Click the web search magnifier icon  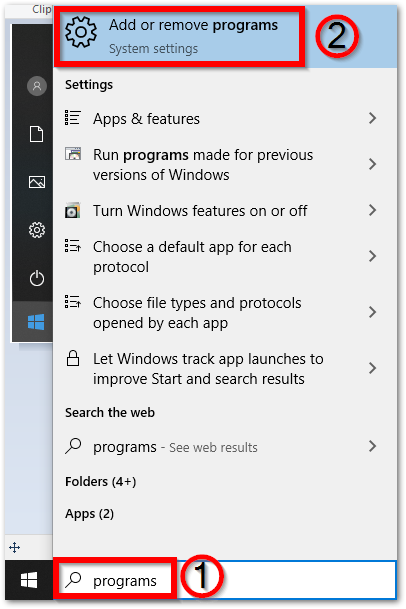[x=73, y=446]
